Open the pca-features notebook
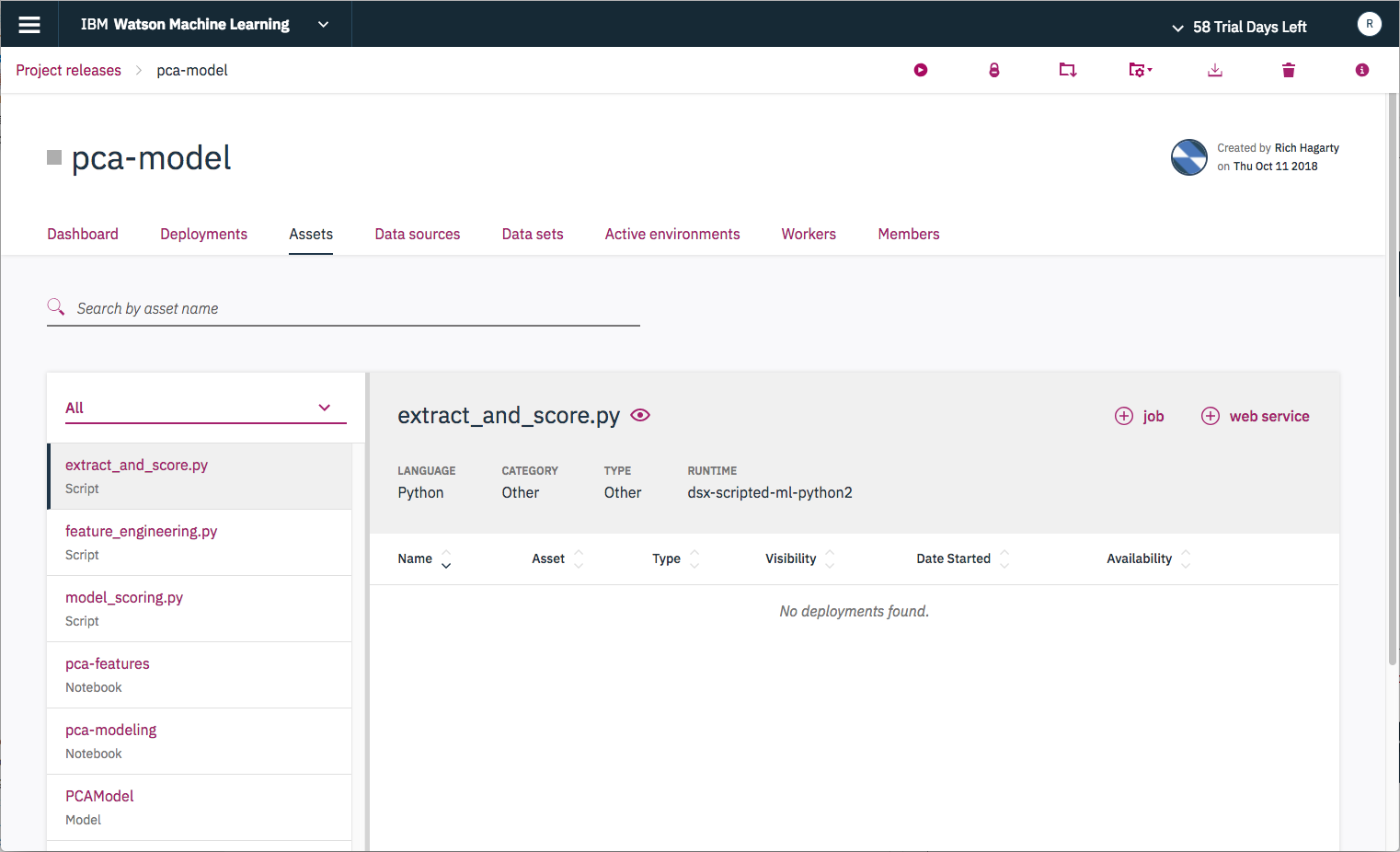The height and width of the screenshot is (852, 1400). click(200, 675)
